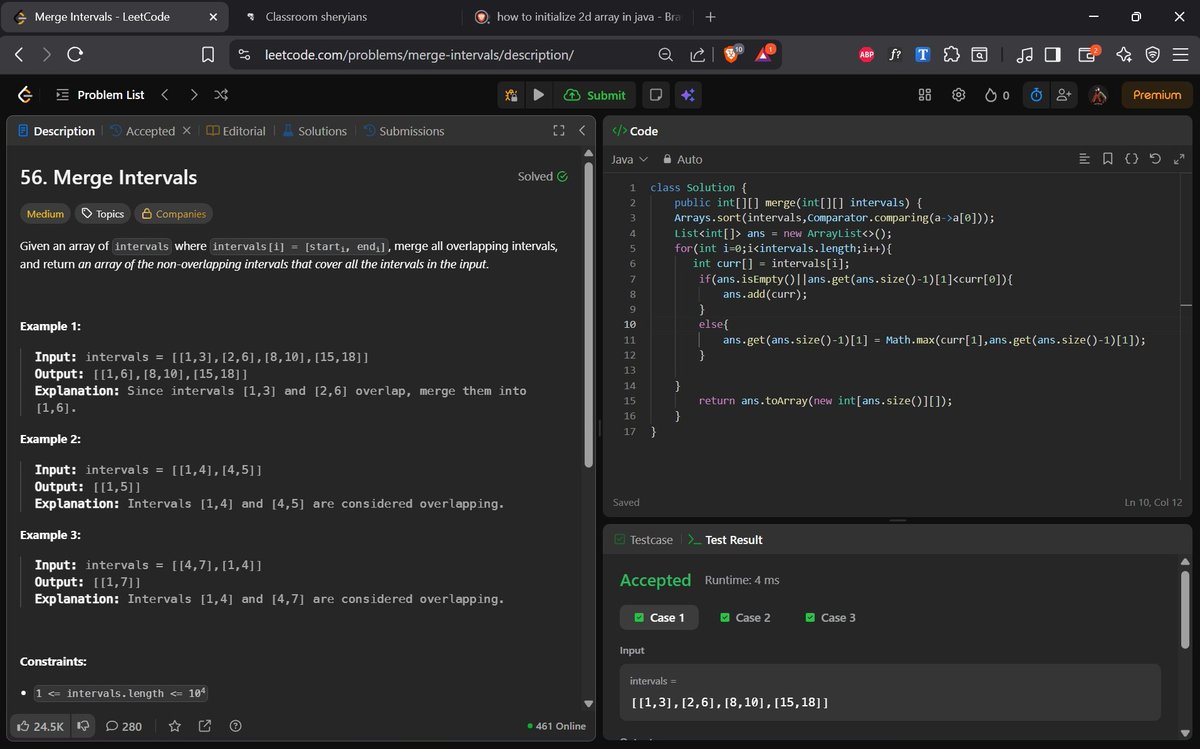Open a new browser tab
The image size is (1200, 749).
pos(710,17)
